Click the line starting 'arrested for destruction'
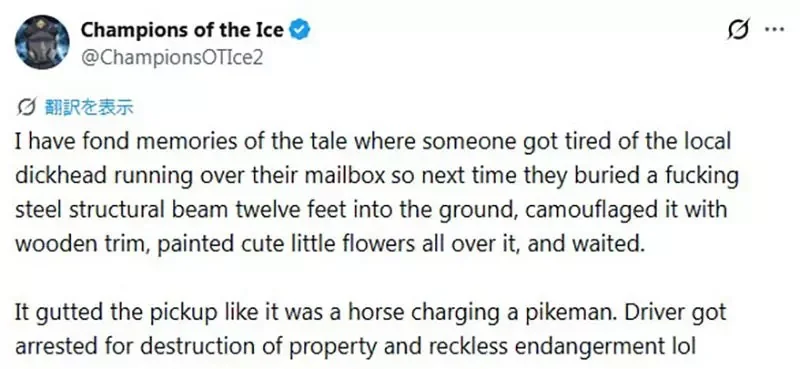The height and width of the screenshot is (369, 800). coord(356,347)
